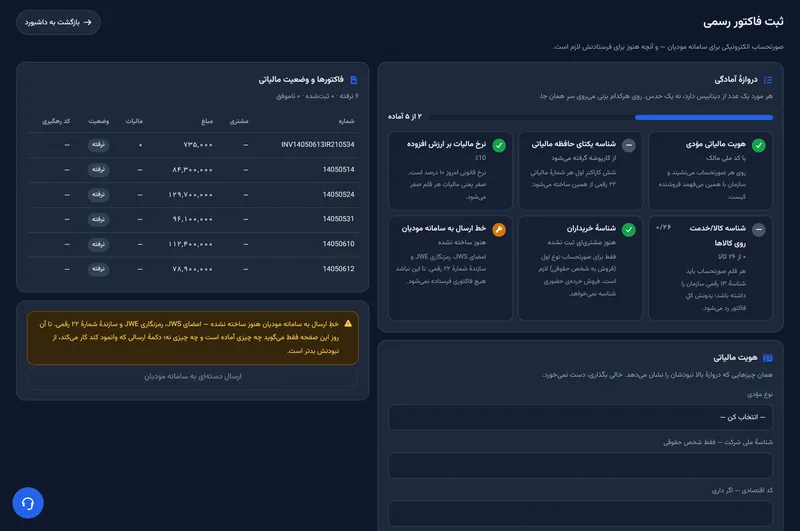Open the شناسهٔ خریداران readiness card
The height and width of the screenshot is (531, 800).
pos(580,268)
